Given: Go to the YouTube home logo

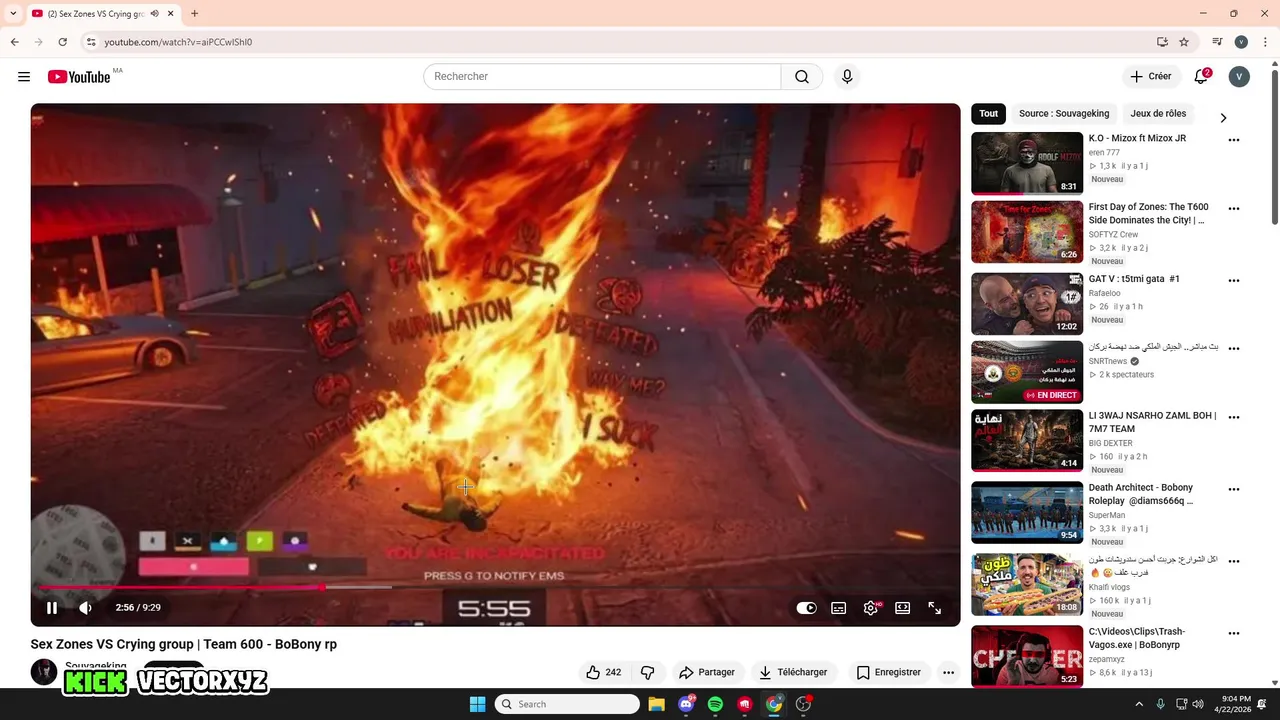Looking at the screenshot, I should click(79, 77).
